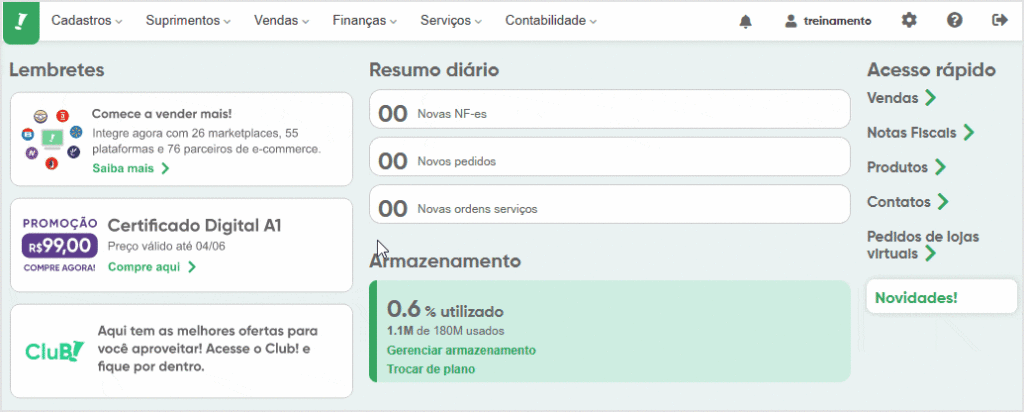
Task: Click the Saiba mais link
Action: [x=130, y=168]
